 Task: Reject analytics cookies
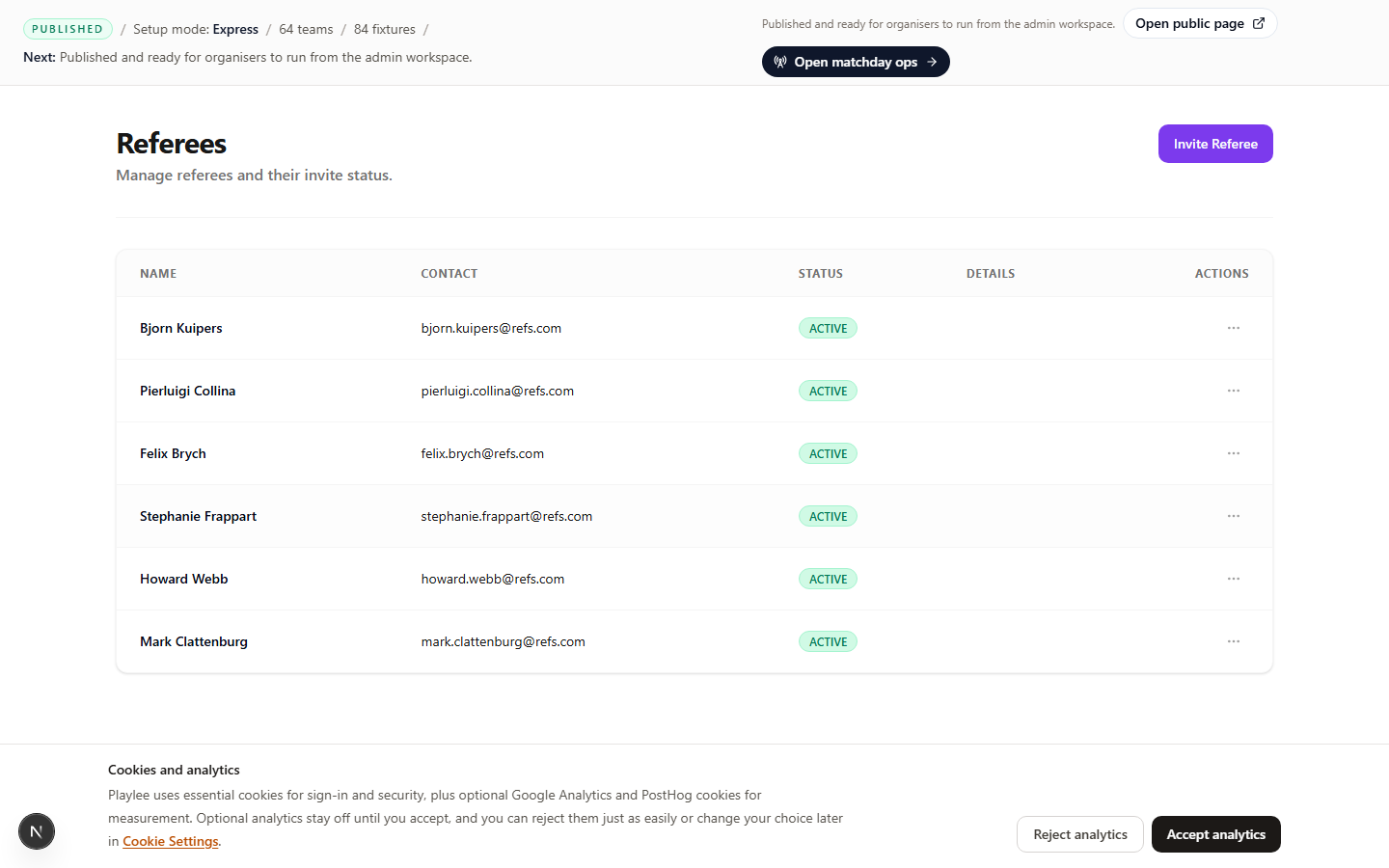[1079, 834]
